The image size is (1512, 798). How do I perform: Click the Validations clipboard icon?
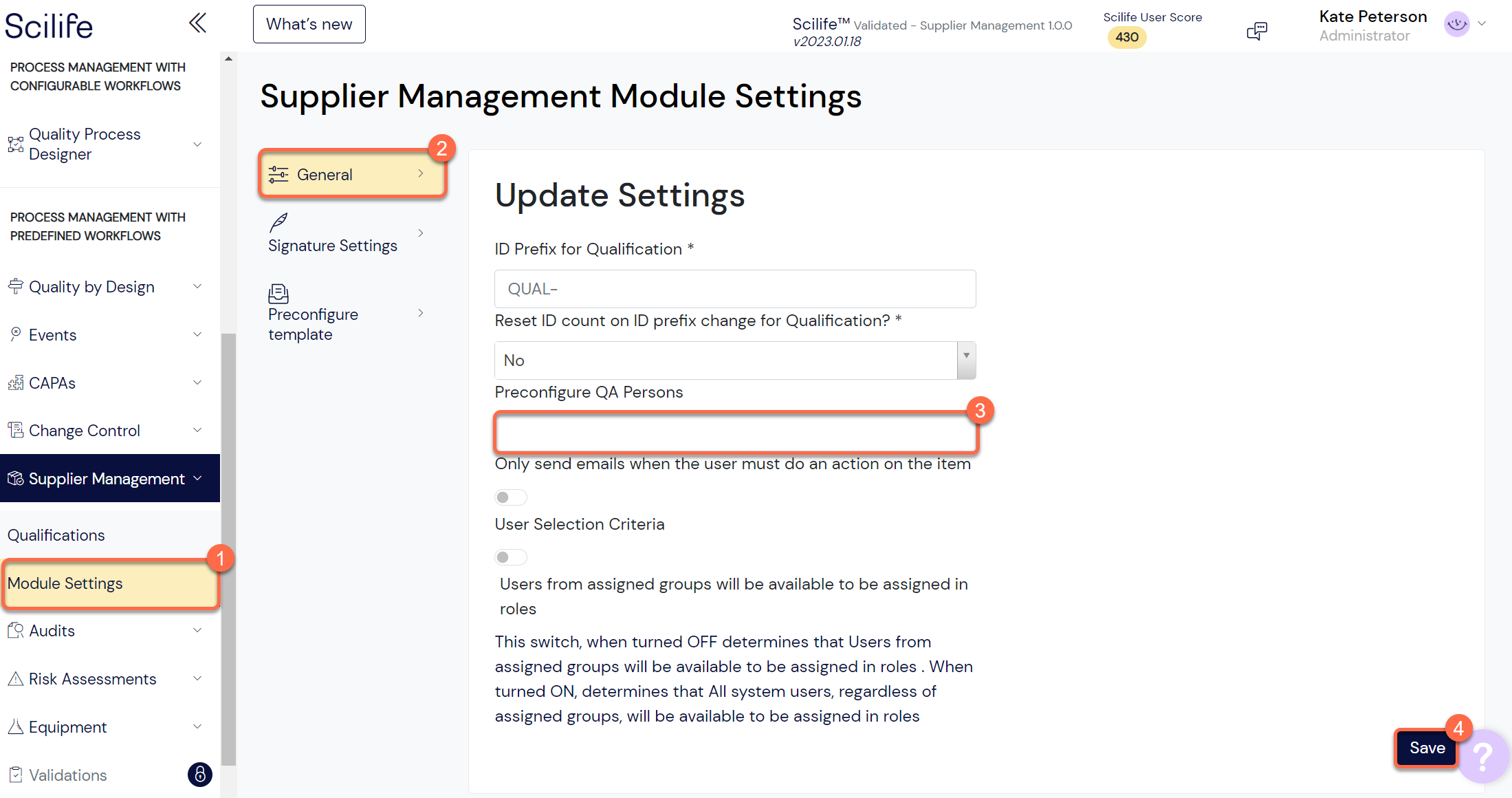(x=15, y=775)
